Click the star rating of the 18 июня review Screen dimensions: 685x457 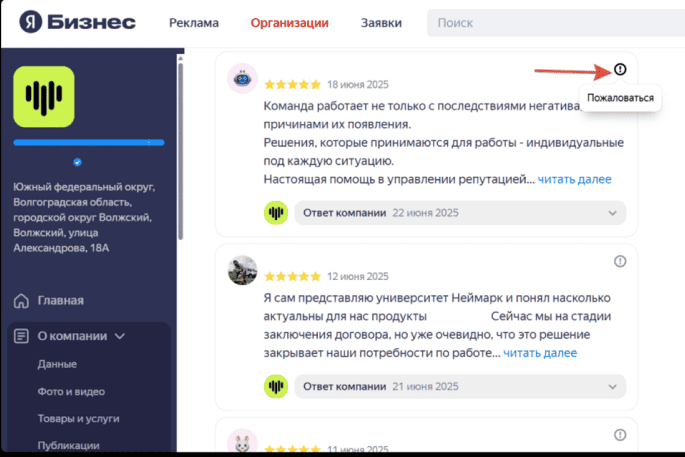coord(292,84)
